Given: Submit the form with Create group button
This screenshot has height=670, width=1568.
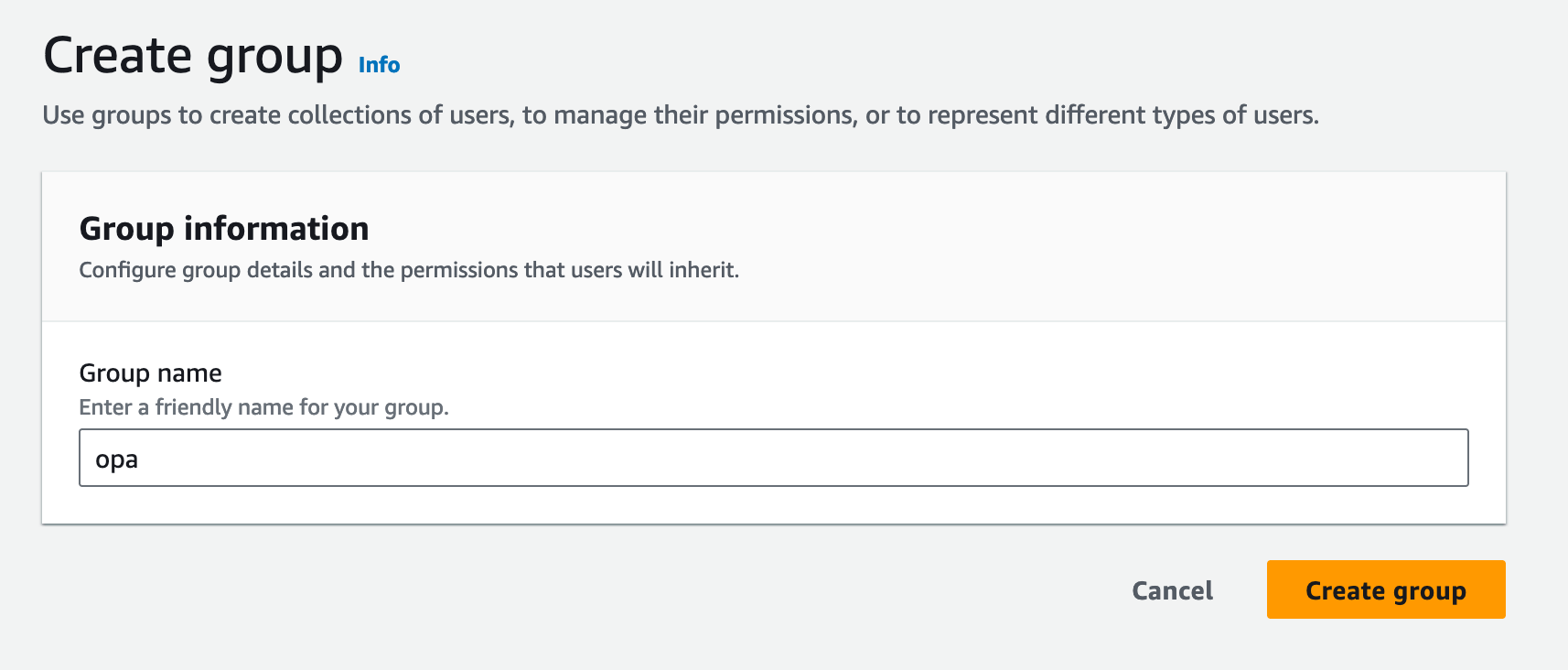Looking at the screenshot, I should tap(1386, 589).
